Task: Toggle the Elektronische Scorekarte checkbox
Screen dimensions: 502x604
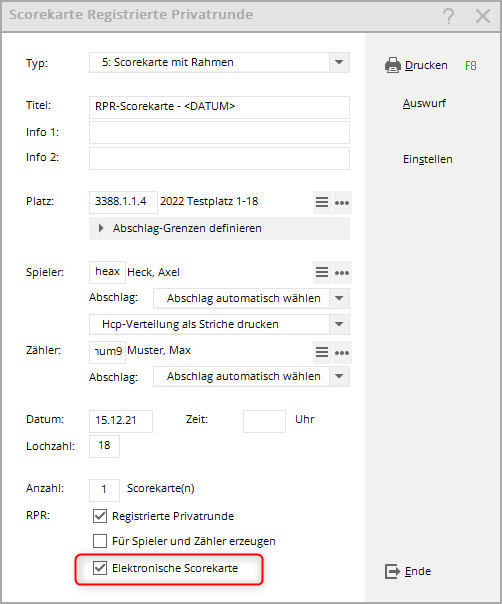Action: coord(100,568)
